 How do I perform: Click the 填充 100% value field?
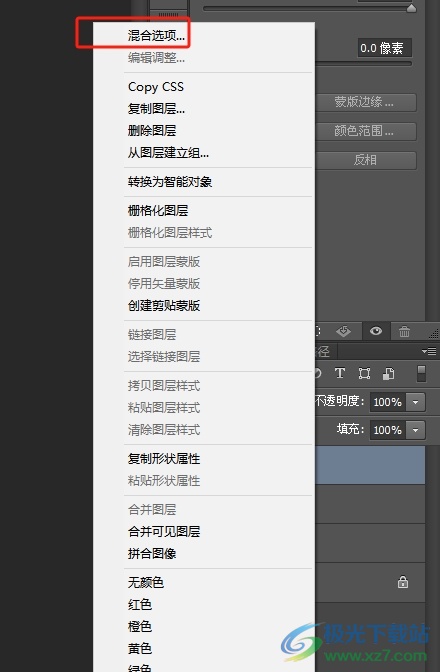[x=387, y=430]
